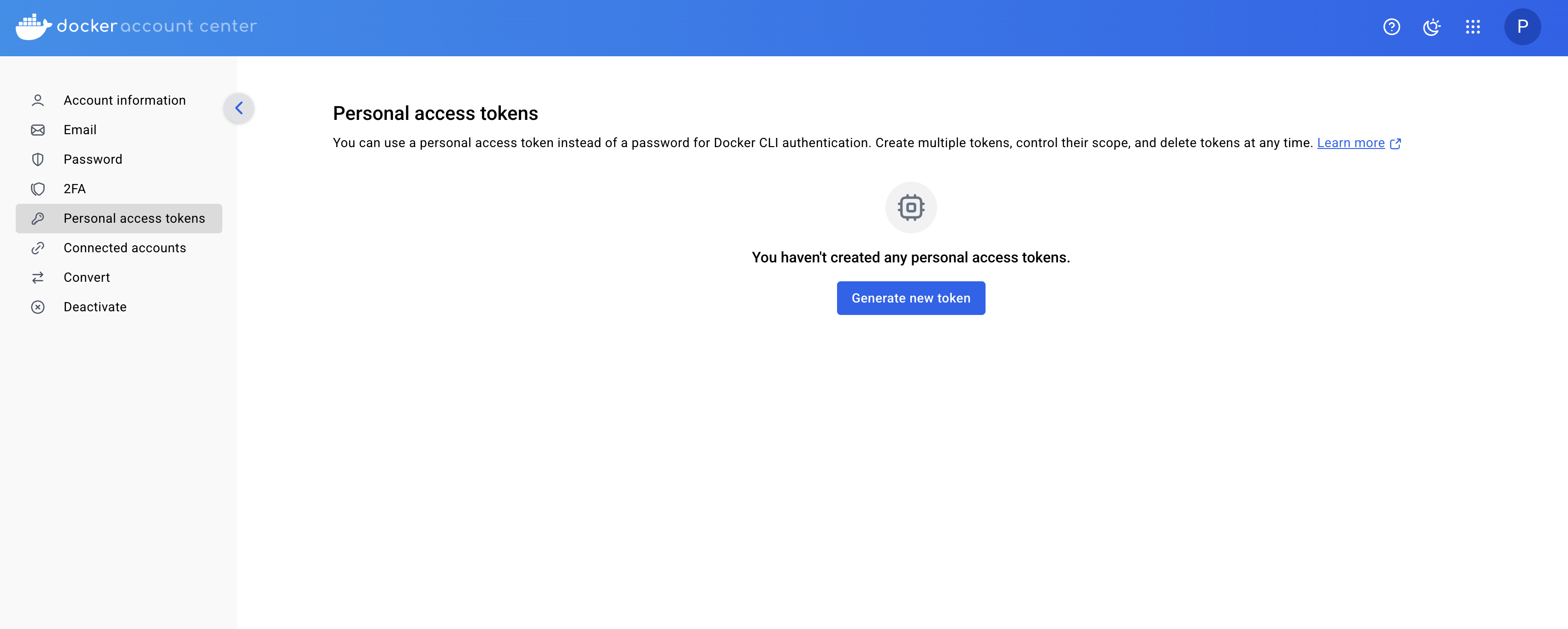Image resolution: width=1568 pixels, height=629 pixels.
Task: Go to Connected accounts section
Action: tap(125, 248)
